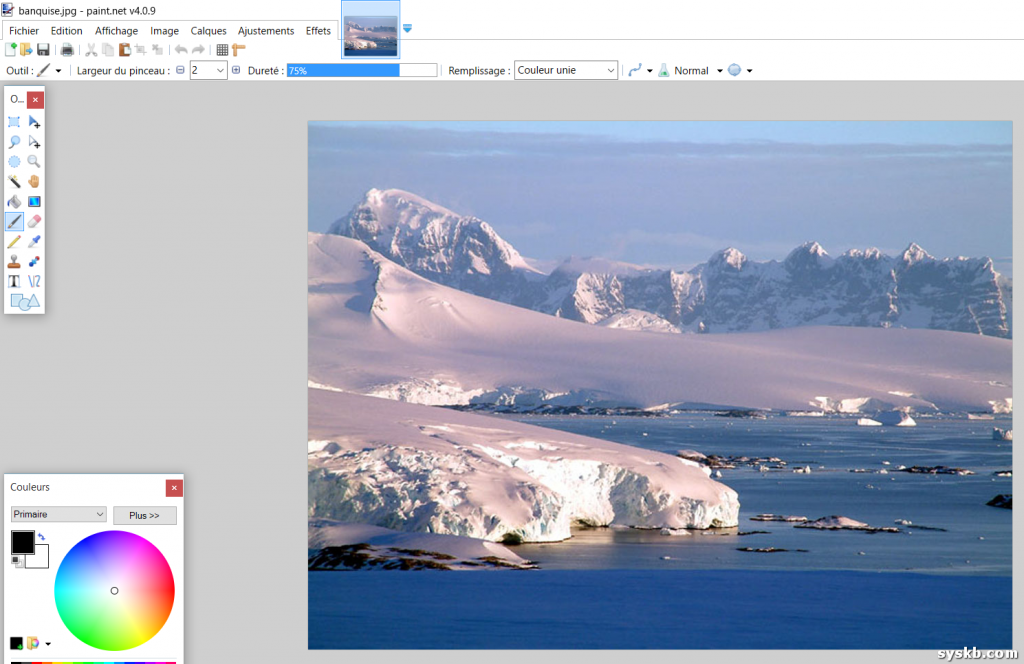
Task: Increase brush width with plus button
Action: [236, 70]
